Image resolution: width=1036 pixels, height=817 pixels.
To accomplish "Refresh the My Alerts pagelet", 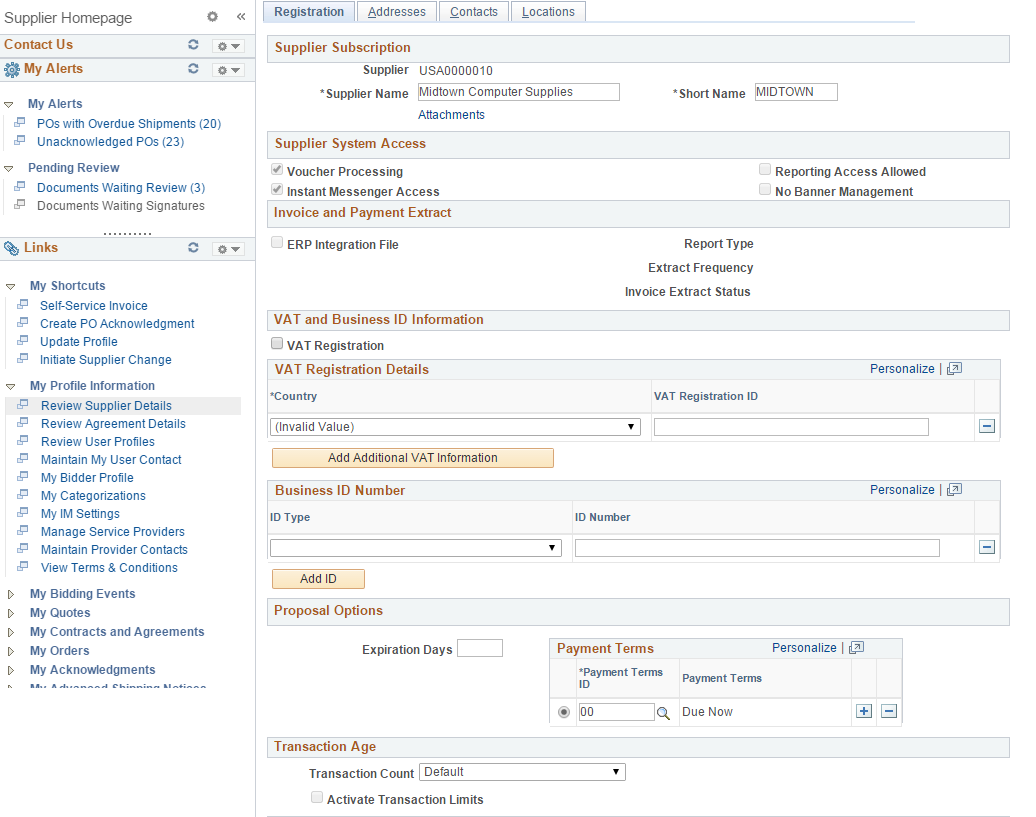I will pos(193,68).
